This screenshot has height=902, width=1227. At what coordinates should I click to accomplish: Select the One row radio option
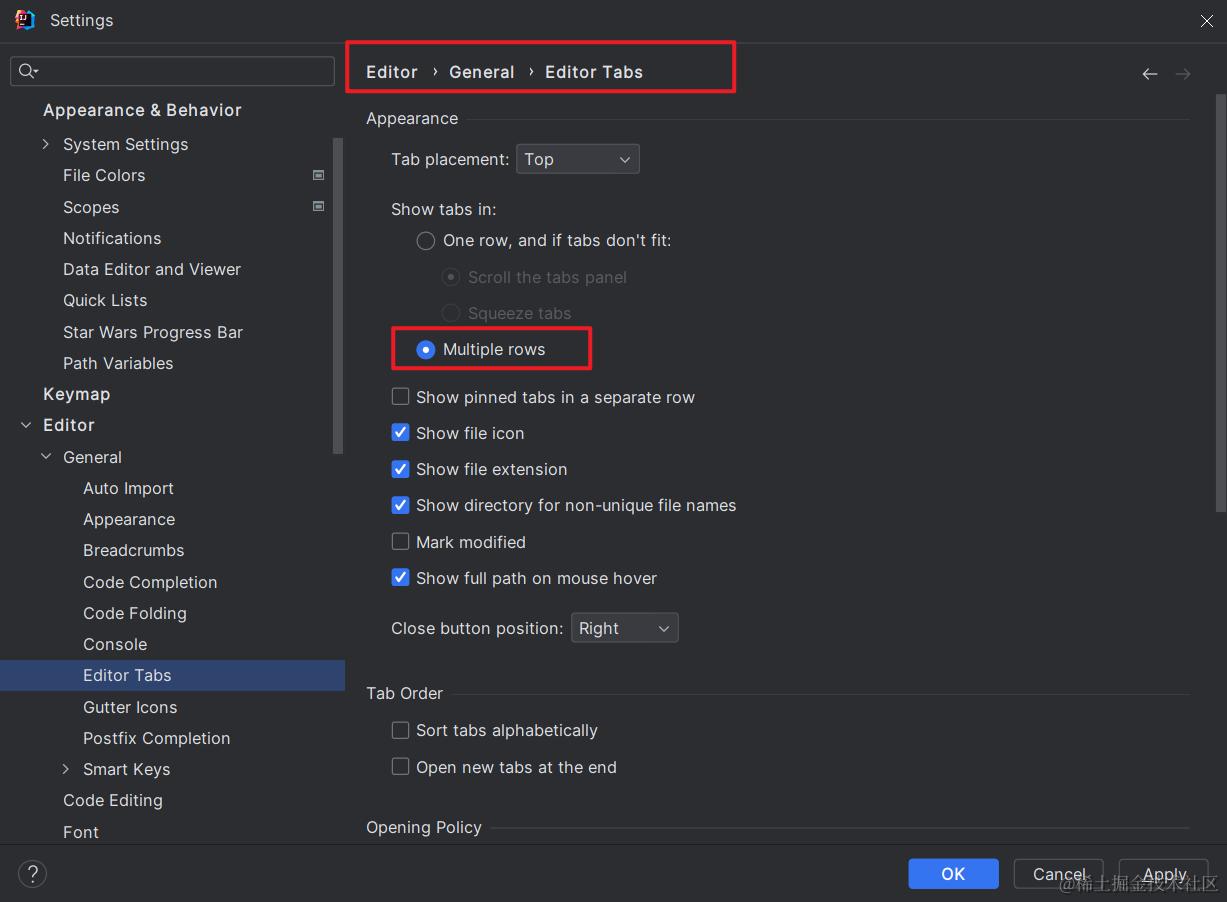[426, 241]
